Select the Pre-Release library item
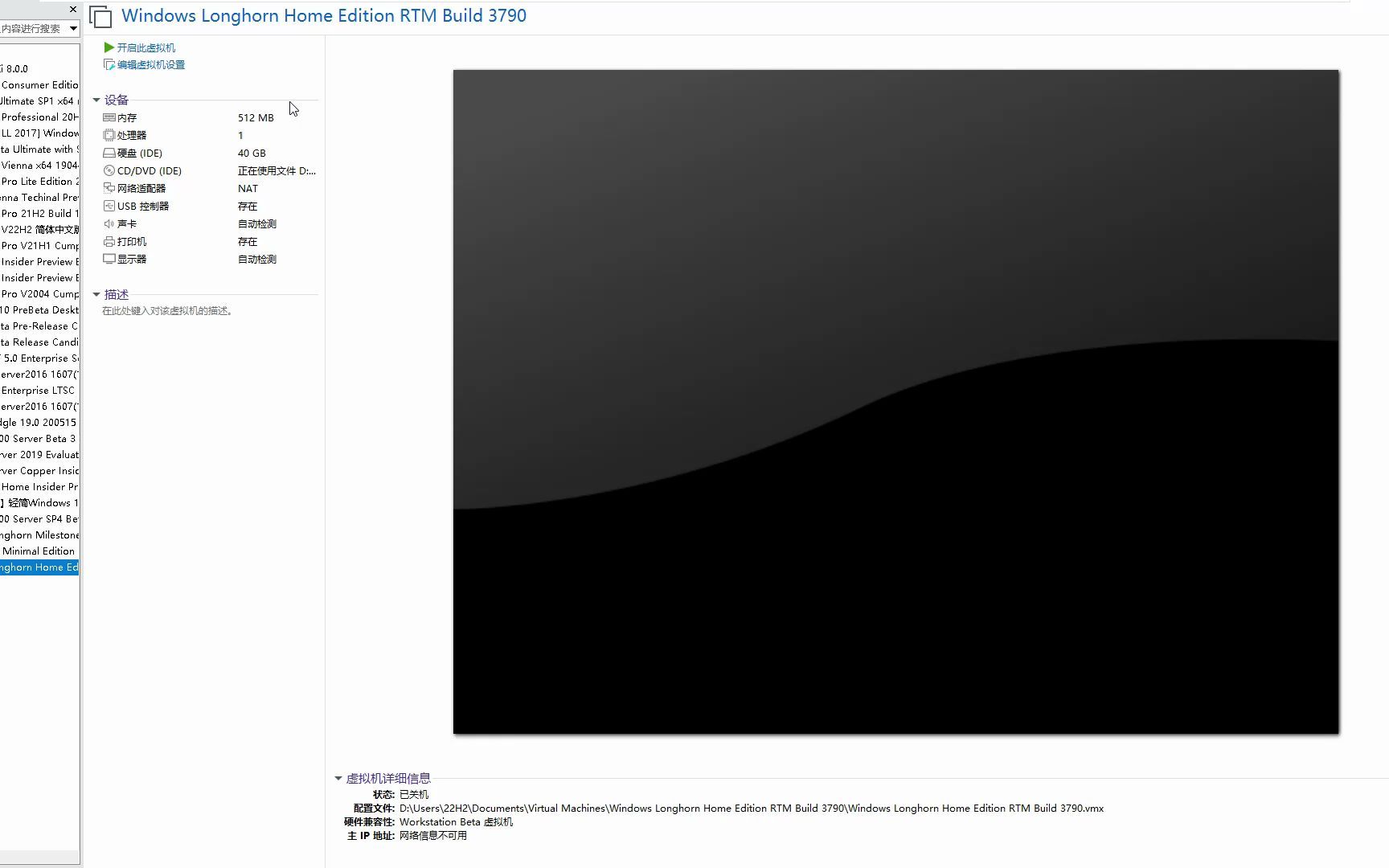The image size is (1389, 868). [39, 326]
